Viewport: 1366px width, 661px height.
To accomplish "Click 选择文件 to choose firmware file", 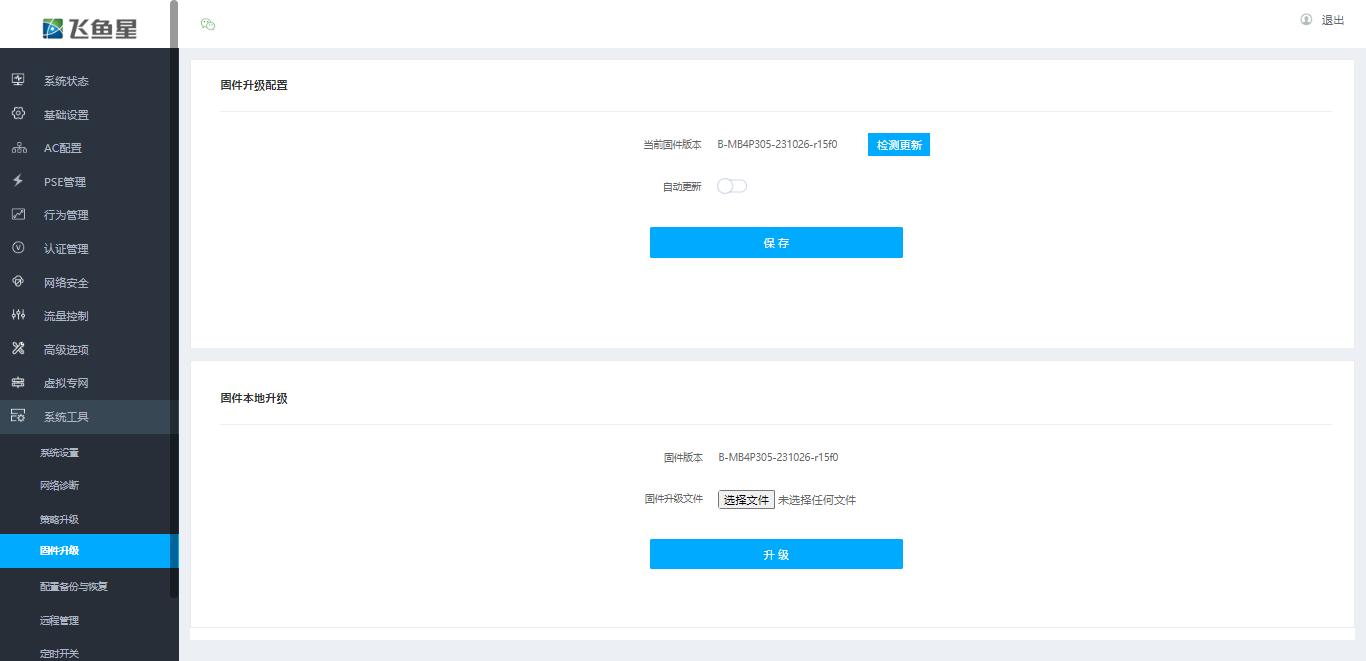I will pos(746,499).
